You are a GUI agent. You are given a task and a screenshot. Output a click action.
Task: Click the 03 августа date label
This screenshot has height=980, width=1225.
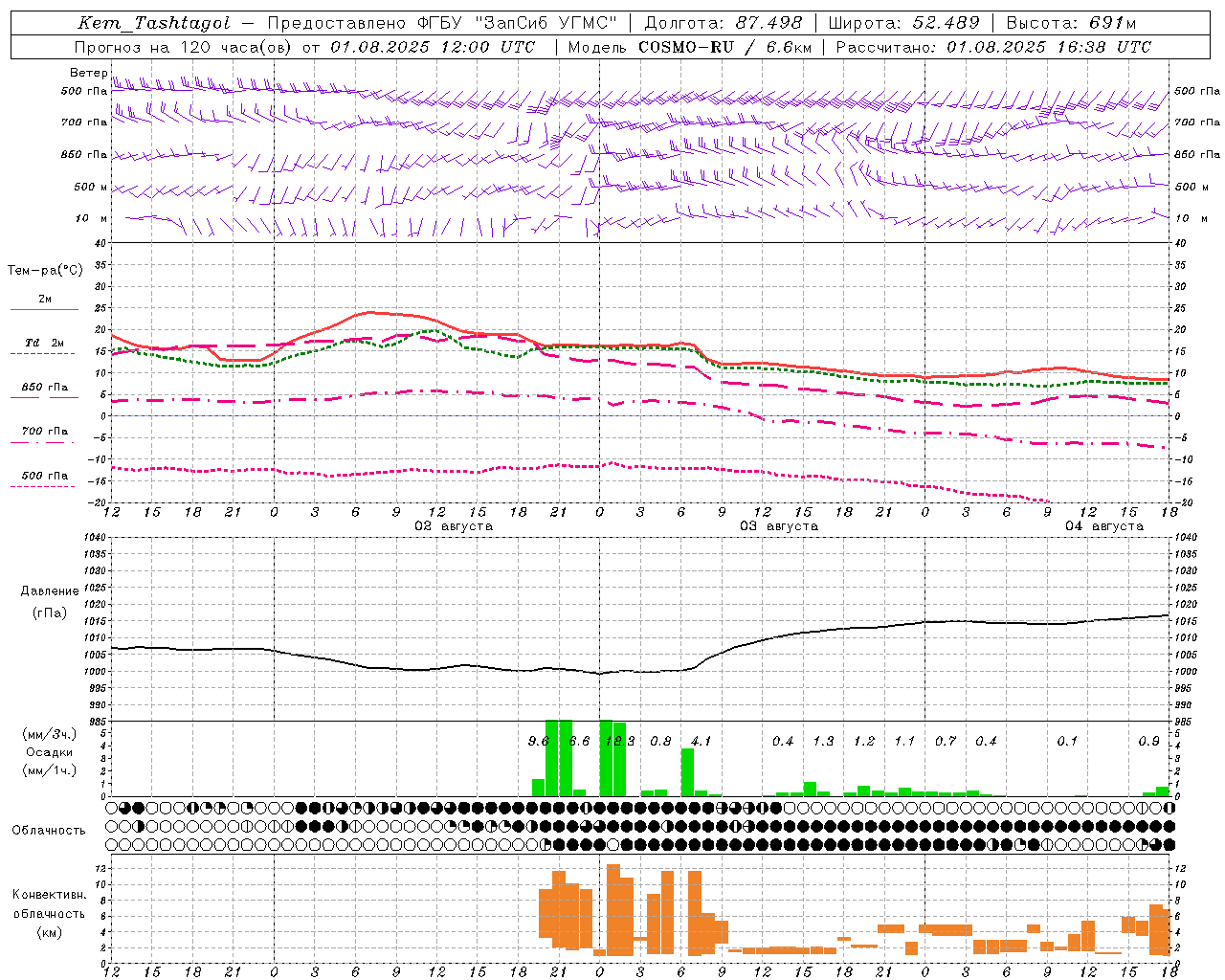click(779, 526)
